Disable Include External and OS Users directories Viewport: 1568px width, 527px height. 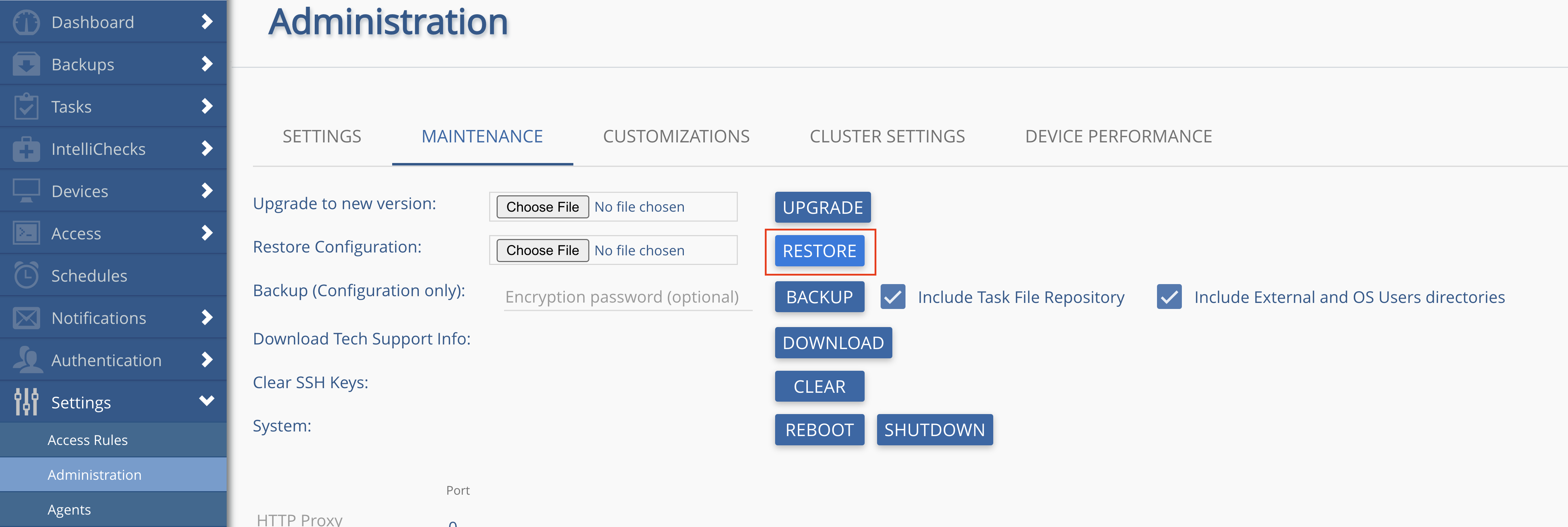[1169, 297]
